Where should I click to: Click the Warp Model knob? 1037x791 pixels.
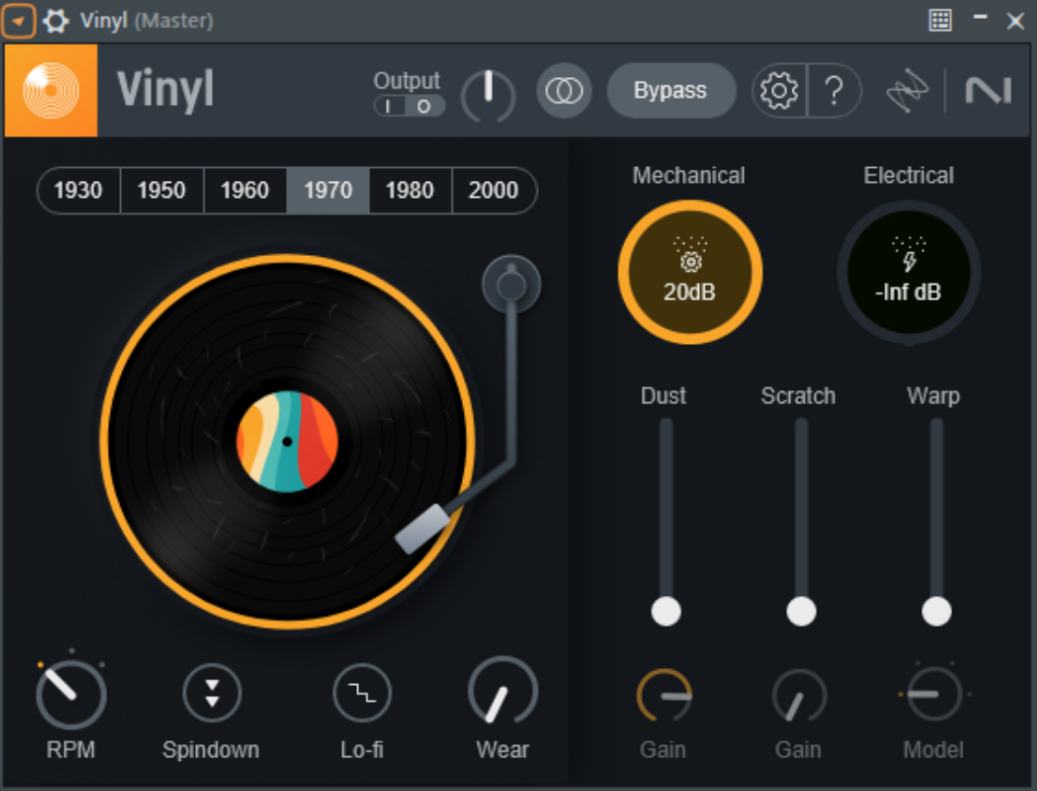point(934,694)
